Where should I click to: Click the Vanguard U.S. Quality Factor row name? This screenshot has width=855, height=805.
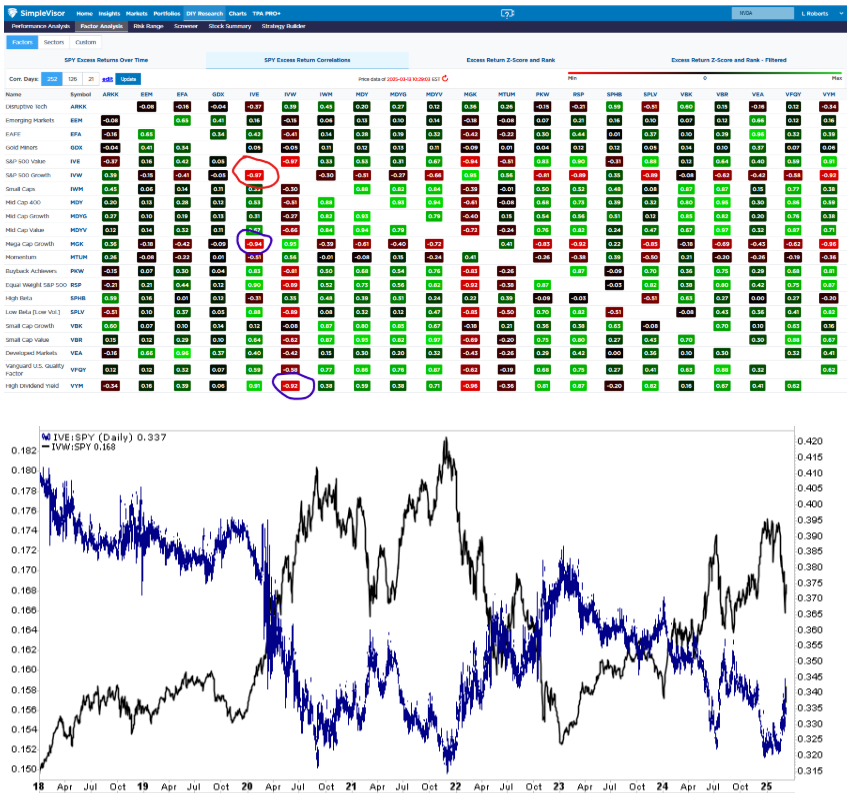(34, 369)
